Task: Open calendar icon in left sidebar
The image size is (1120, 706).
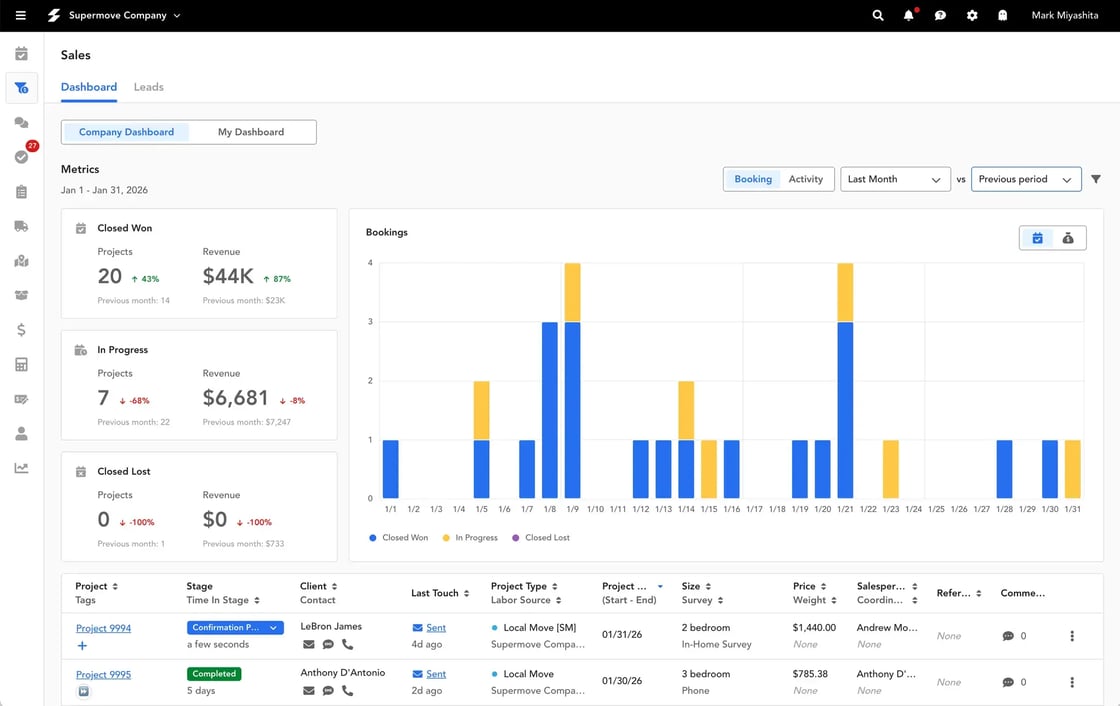Action: tap(21, 54)
